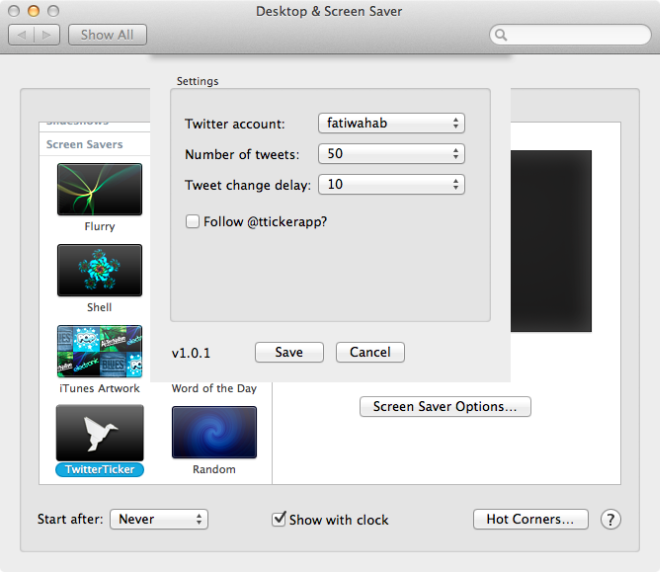Expand the Number of tweets dropdown

pyautogui.click(x=391, y=154)
